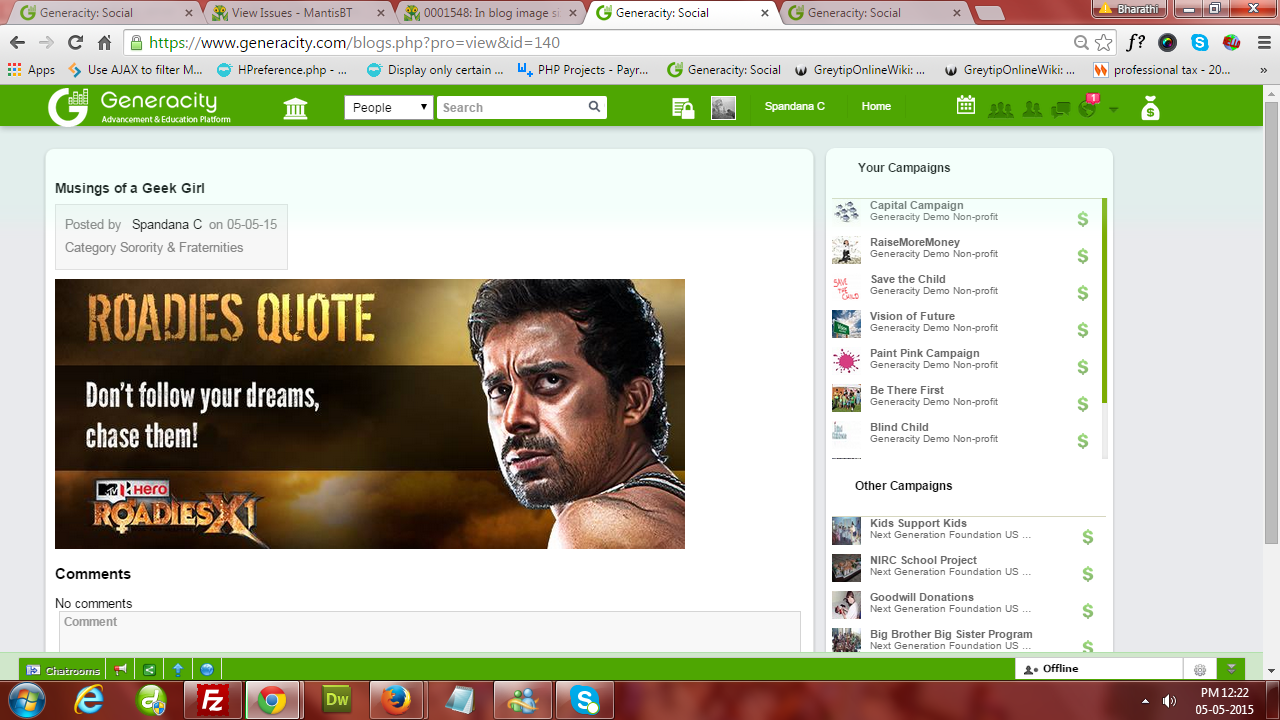The height and width of the screenshot is (720, 1280).
Task: Launch FileZilla from the taskbar
Action: pyautogui.click(x=212, y=700)
